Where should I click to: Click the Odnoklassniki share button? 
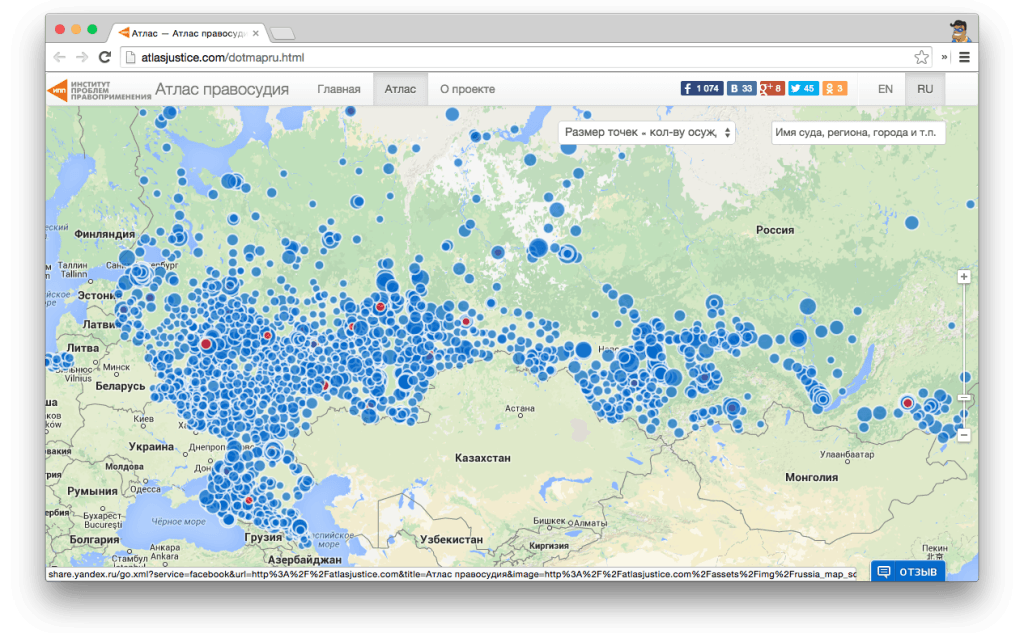click(x=834, y=89)
